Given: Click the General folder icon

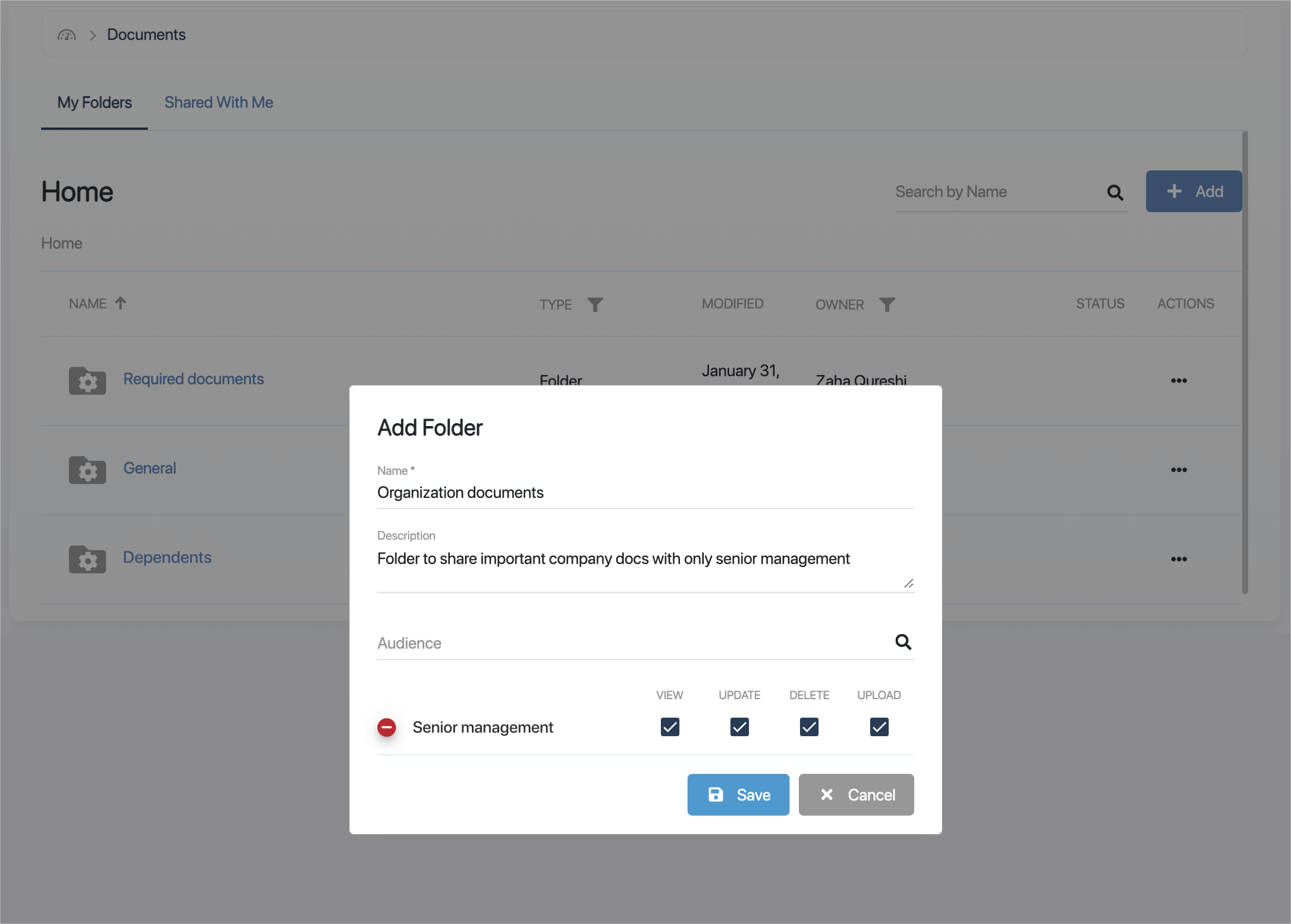Looking at the screenshot, I should (88, 470).
